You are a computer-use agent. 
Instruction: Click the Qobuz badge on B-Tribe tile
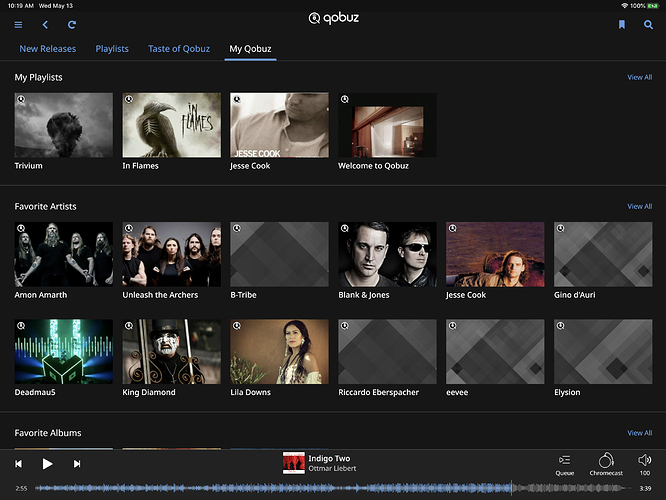pyautogui.click(x=237, y=228)
